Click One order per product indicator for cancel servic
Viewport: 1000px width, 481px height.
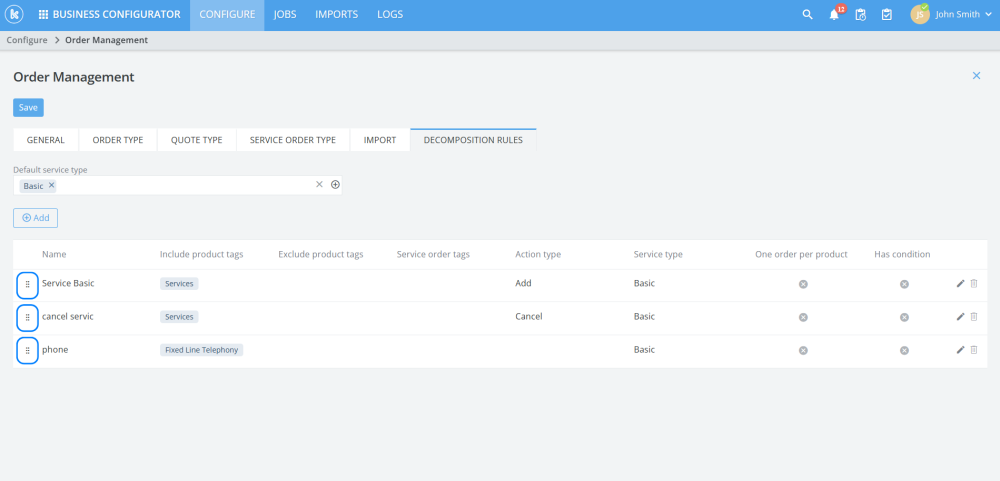(803, 317)
